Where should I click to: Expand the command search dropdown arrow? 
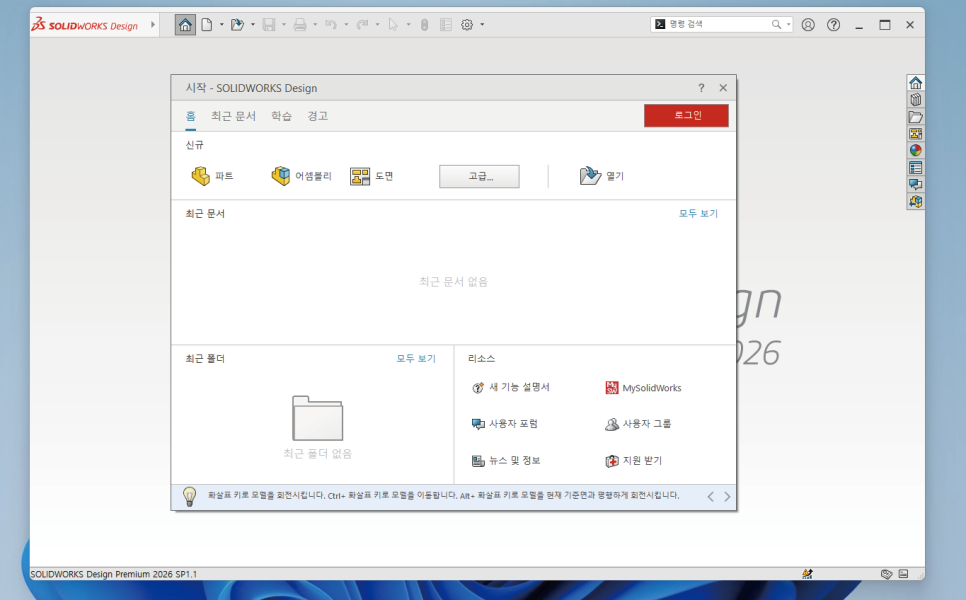(789, 25)
